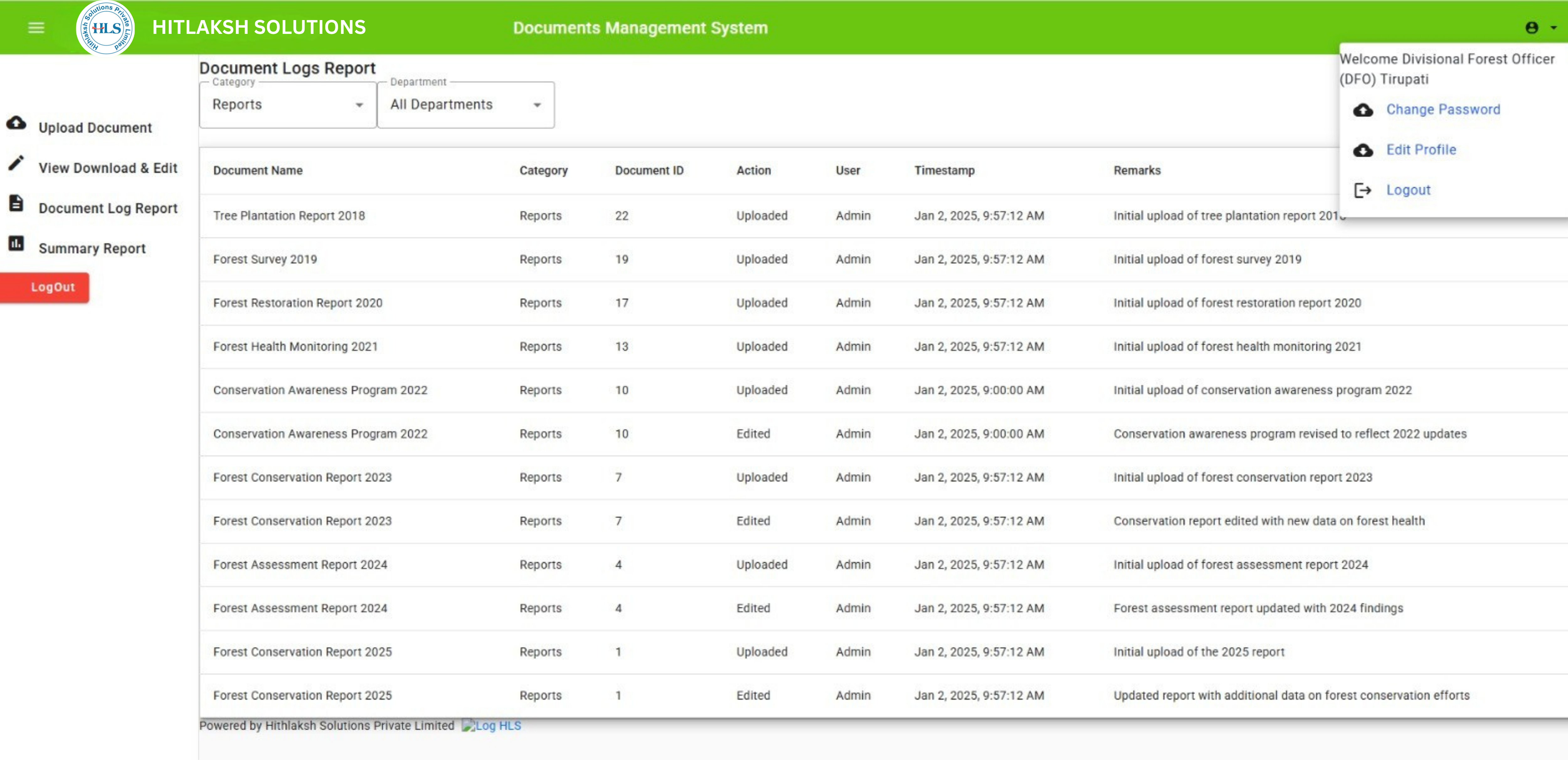Click the pencil icon beside View Download & Edit

click(x=16, y=163)
